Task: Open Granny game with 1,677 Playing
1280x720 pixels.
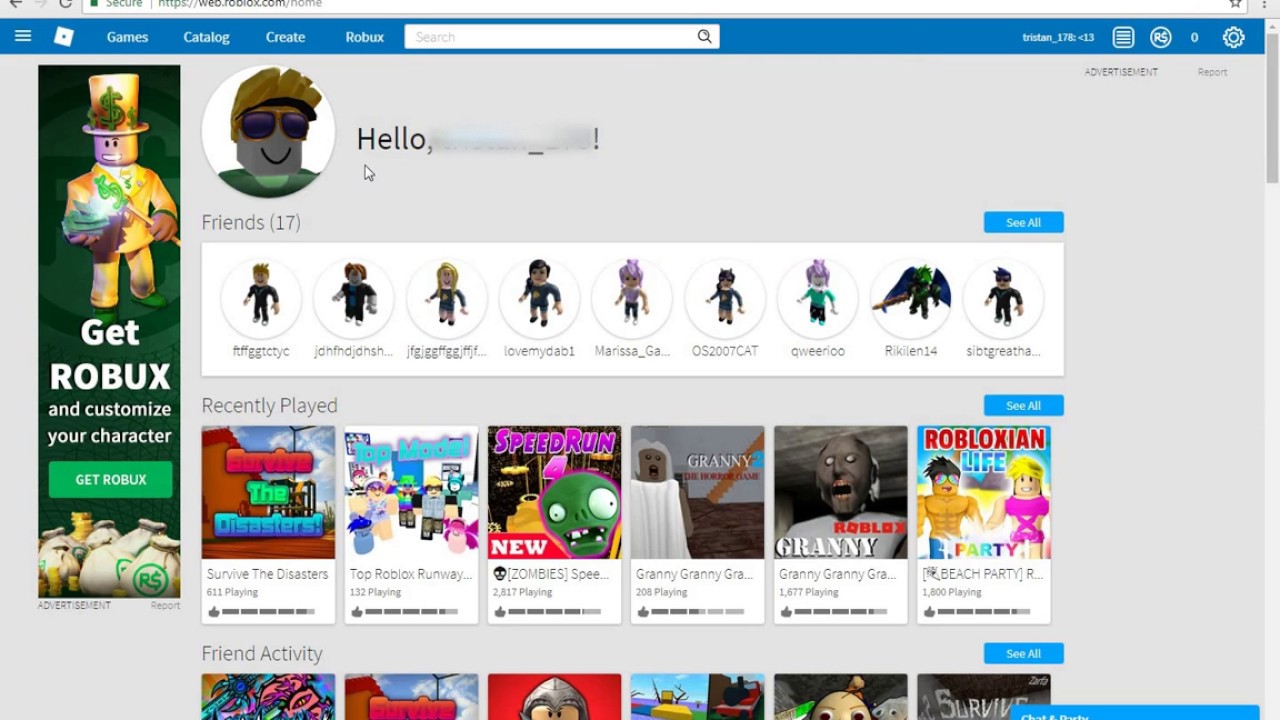Action: (x=840, y=492)
